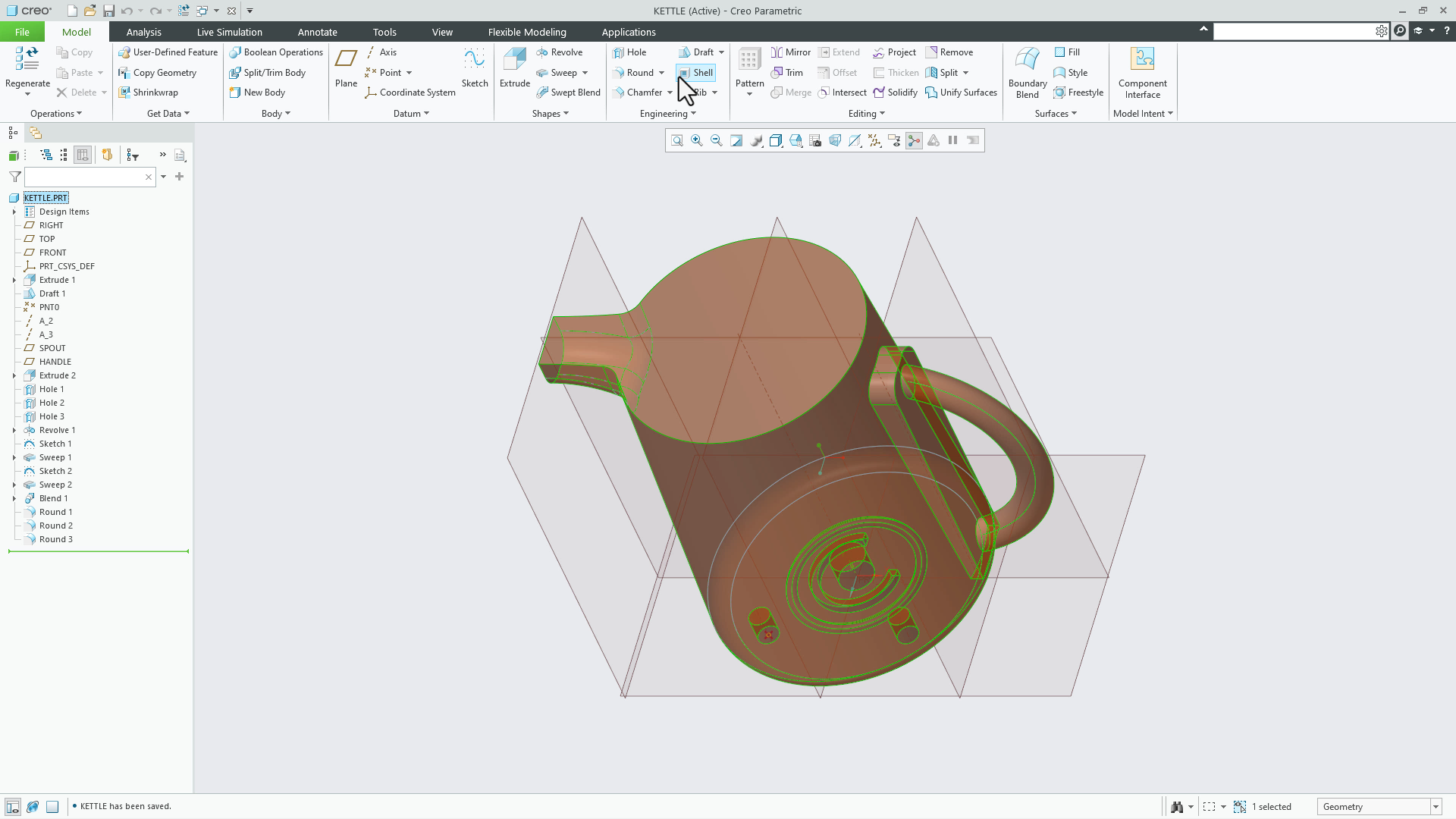Screen dimensions: 1456x819
Task: Start the Hole tool
Action: tap(629, 52)
